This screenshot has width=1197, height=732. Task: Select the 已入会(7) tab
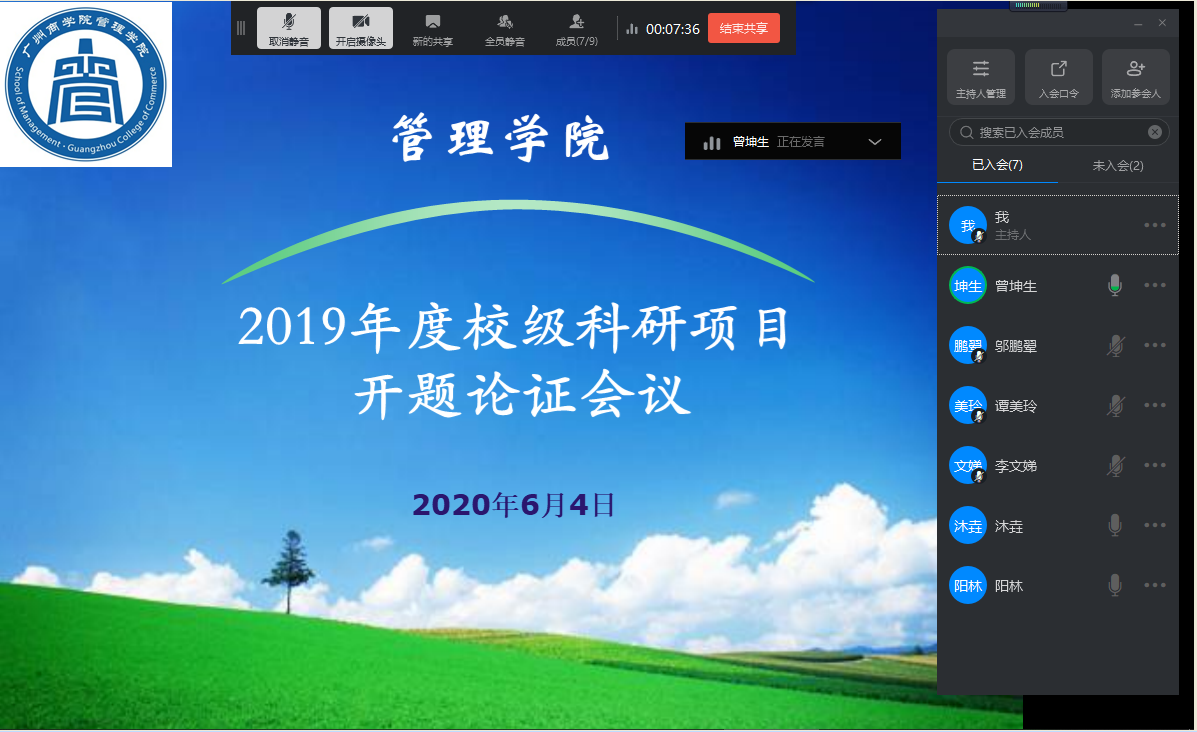997,165
